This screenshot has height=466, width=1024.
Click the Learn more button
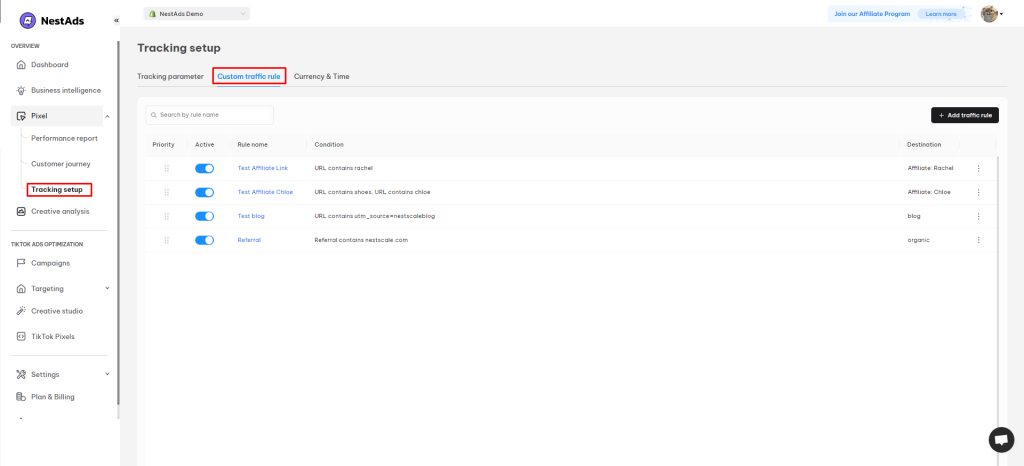click(941, 14)
